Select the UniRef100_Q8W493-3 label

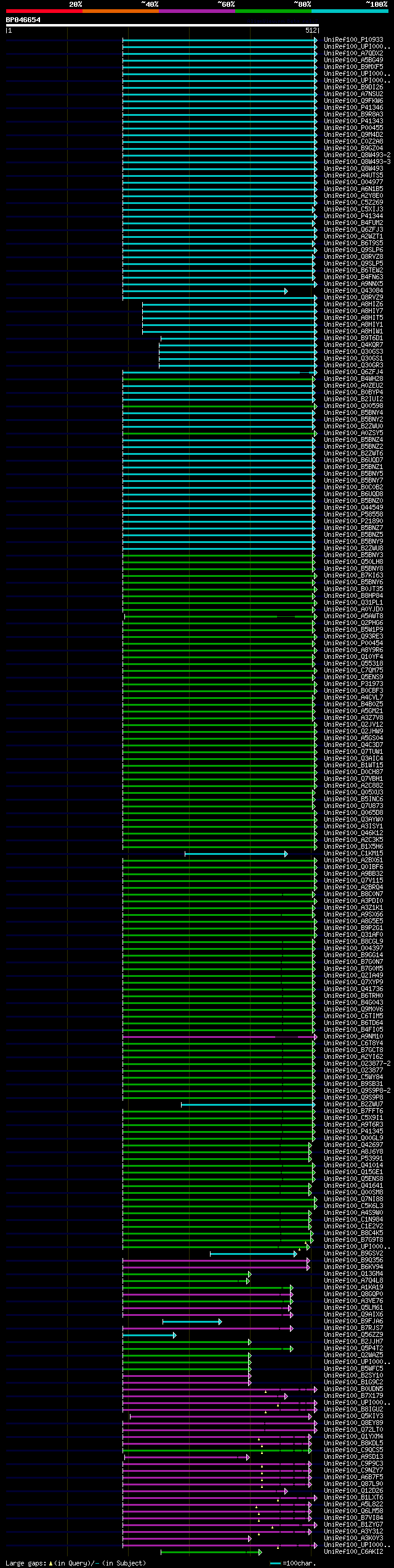(357, 162)
